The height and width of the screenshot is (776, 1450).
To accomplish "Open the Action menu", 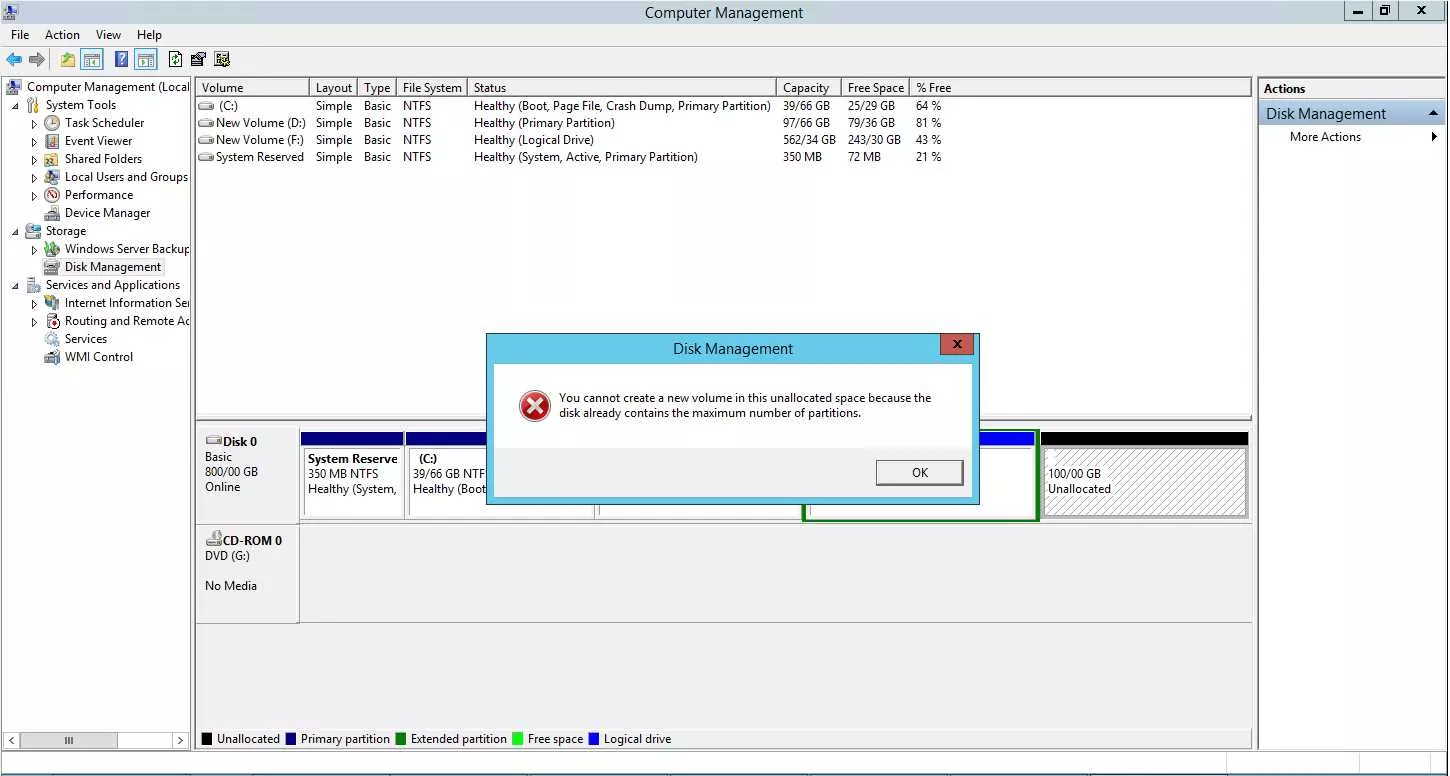I will (62, 35).
